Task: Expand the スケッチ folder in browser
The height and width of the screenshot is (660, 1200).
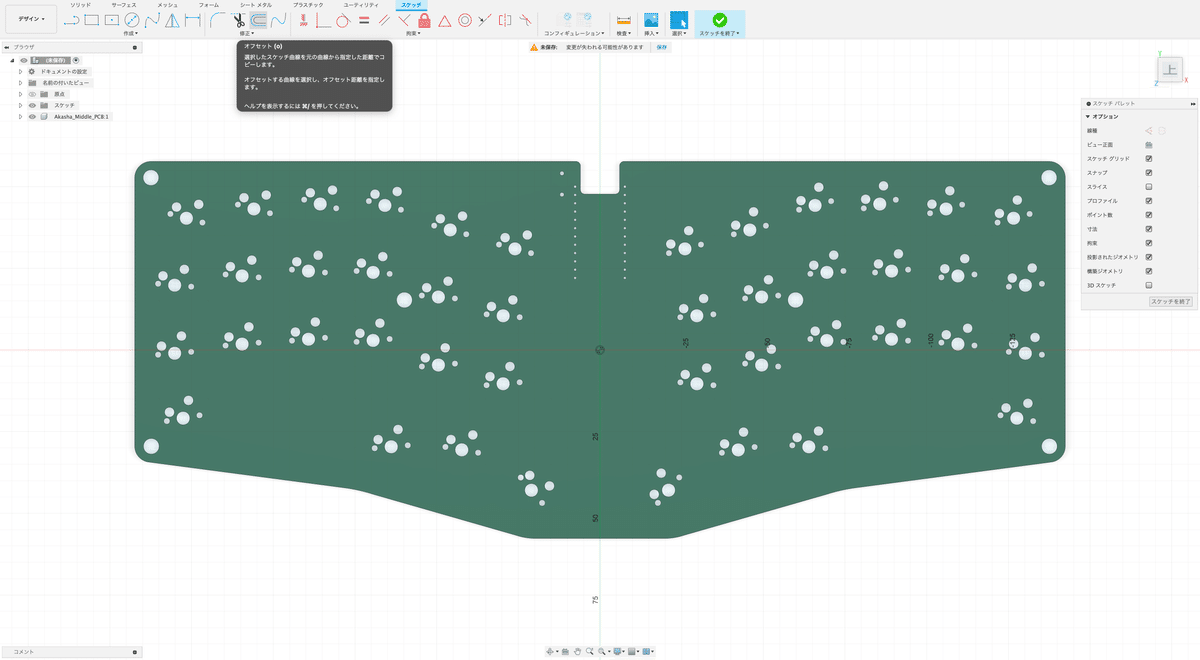Action: pyautogui.click(x=20, y=105)
